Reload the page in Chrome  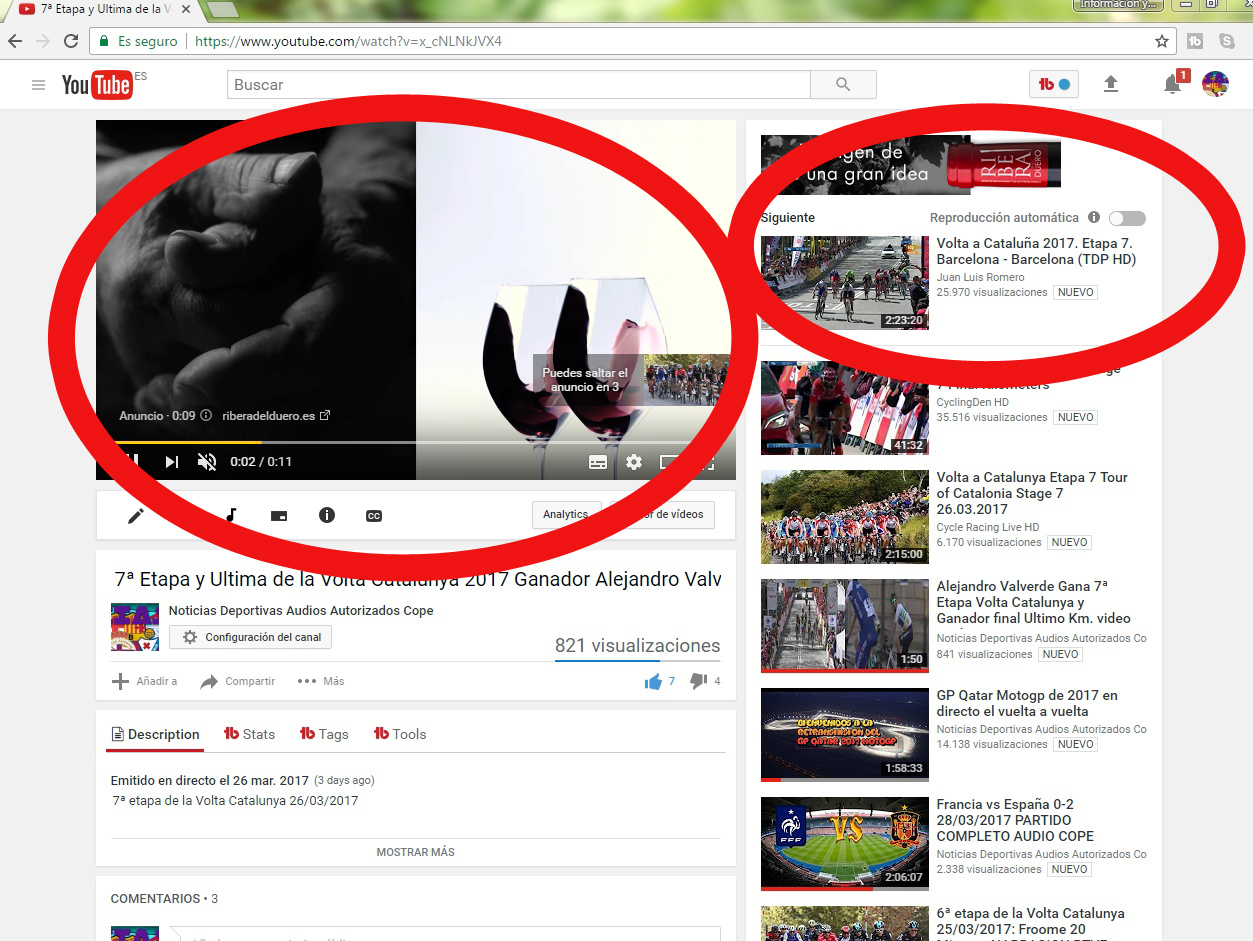[x=71, y=42]
